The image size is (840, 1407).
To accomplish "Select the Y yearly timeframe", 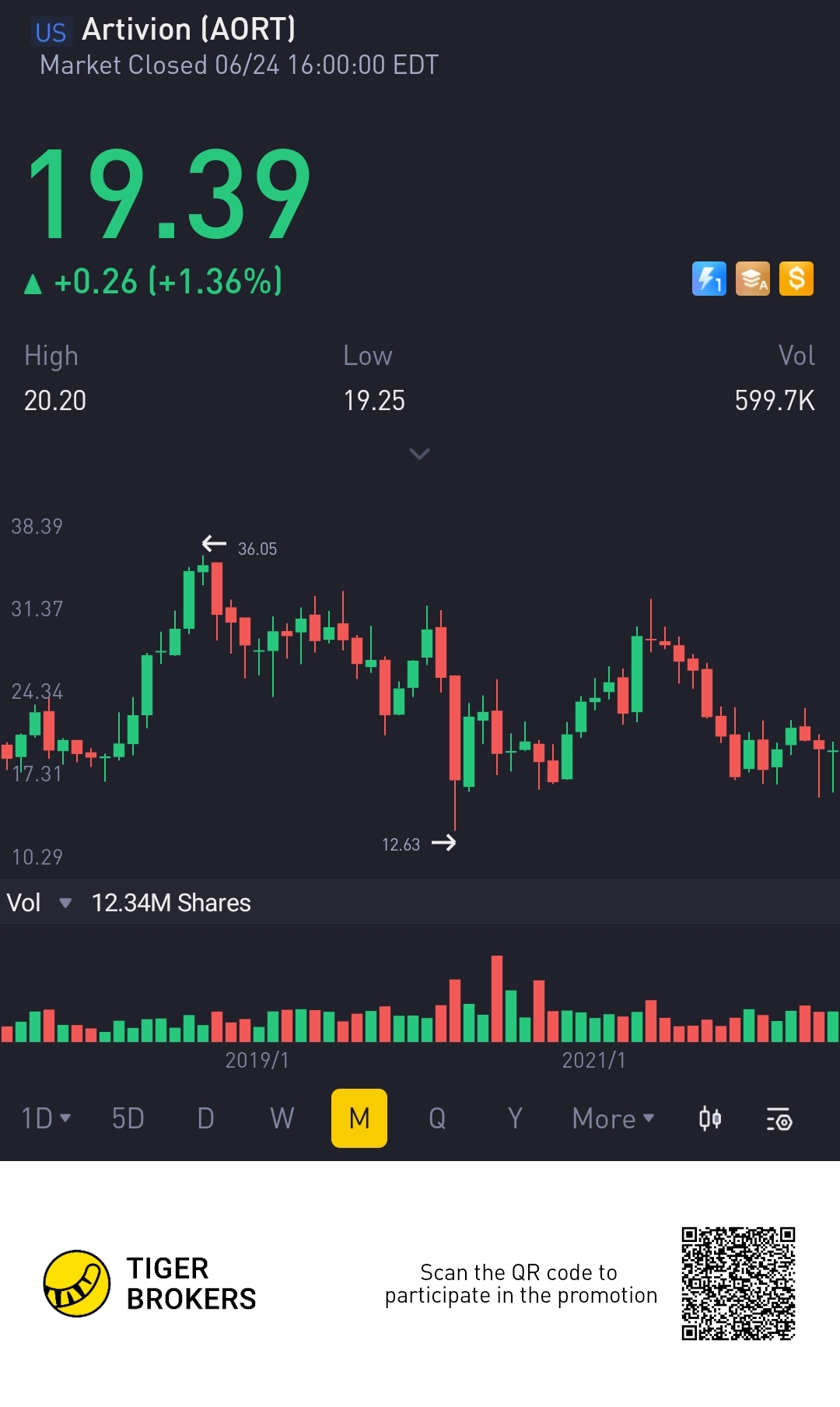I will tap(514, 1118).
